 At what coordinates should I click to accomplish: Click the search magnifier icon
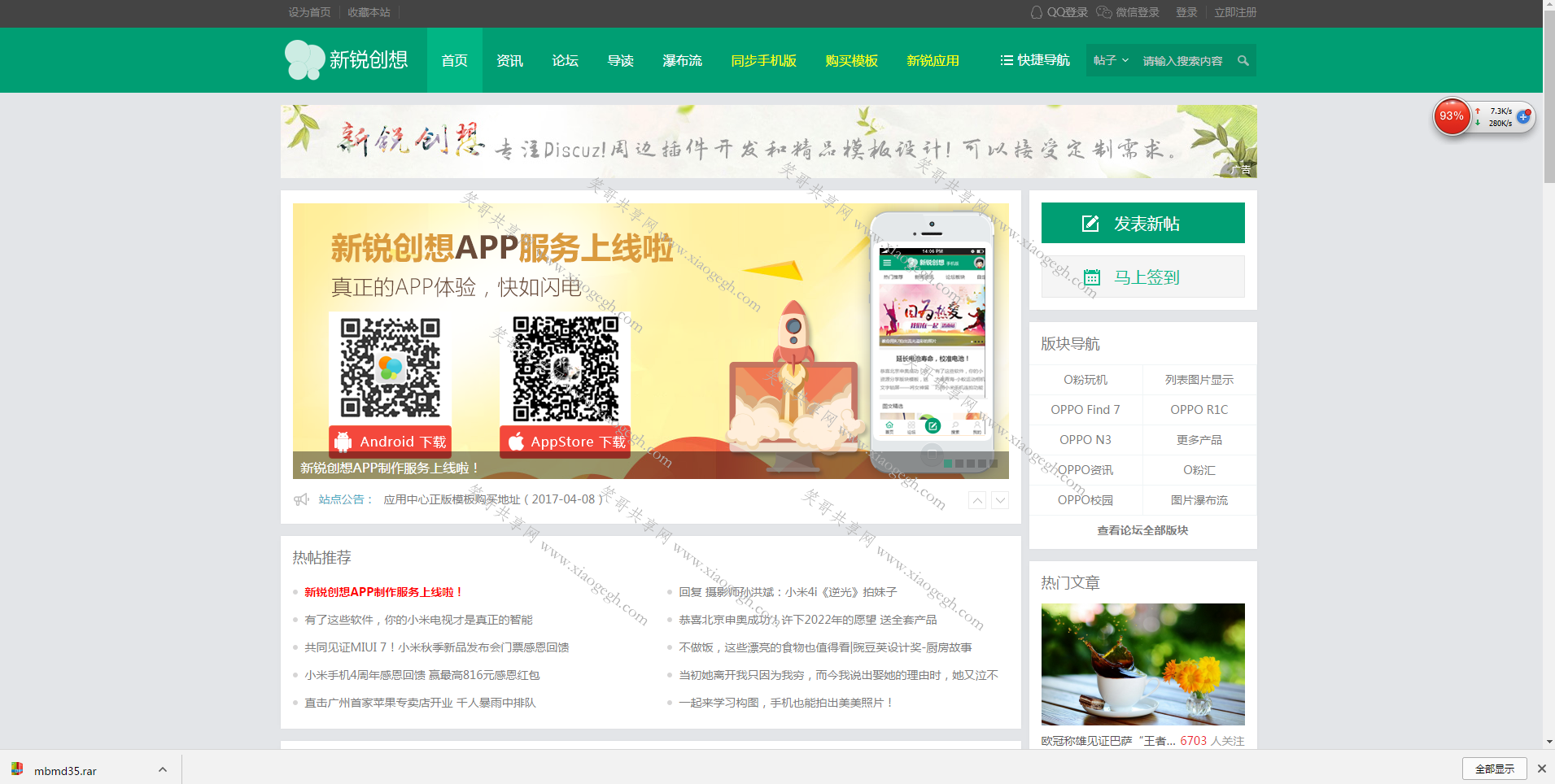click(1243, 60)
